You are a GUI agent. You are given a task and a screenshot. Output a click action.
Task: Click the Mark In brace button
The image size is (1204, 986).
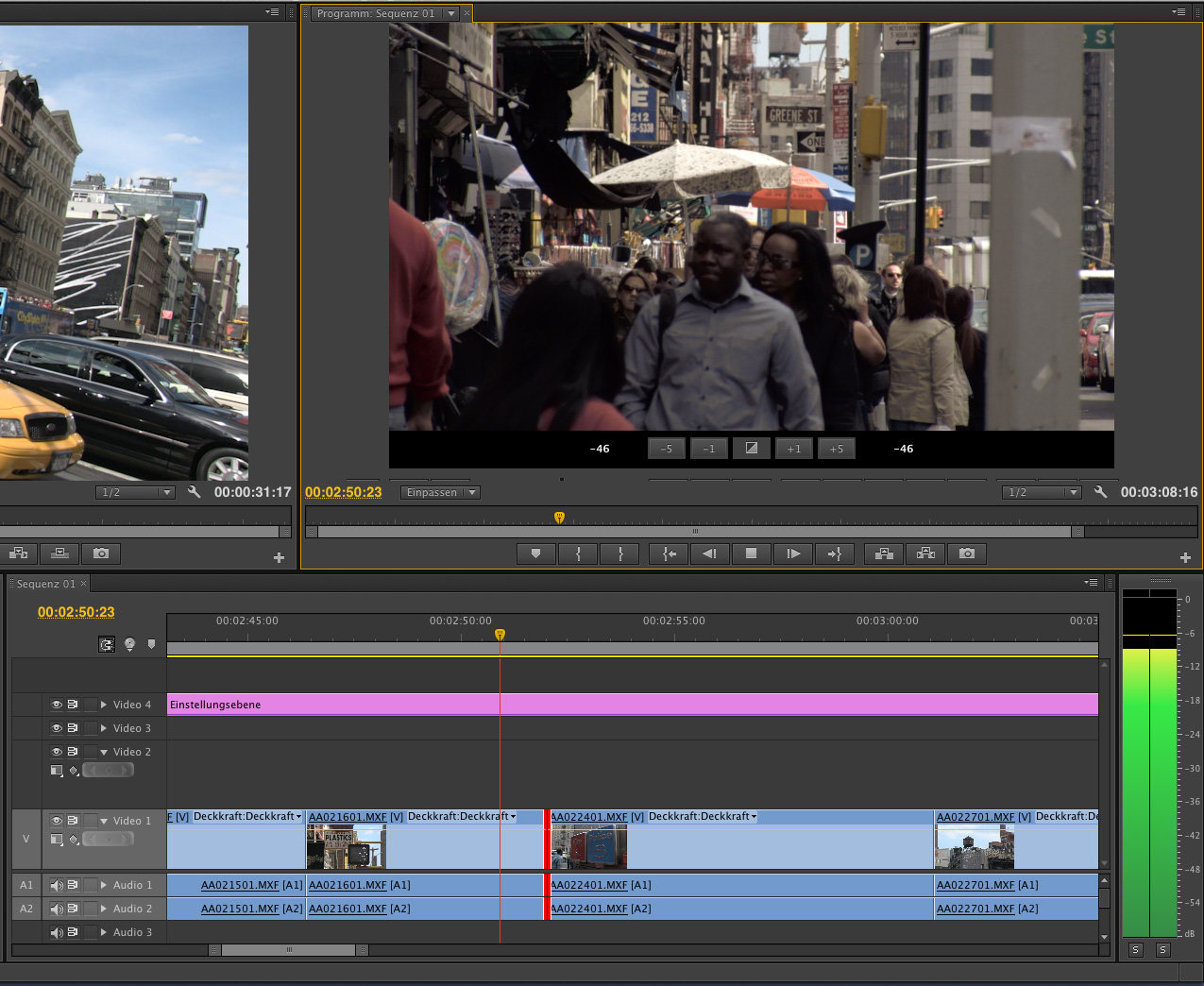point(578,554)
